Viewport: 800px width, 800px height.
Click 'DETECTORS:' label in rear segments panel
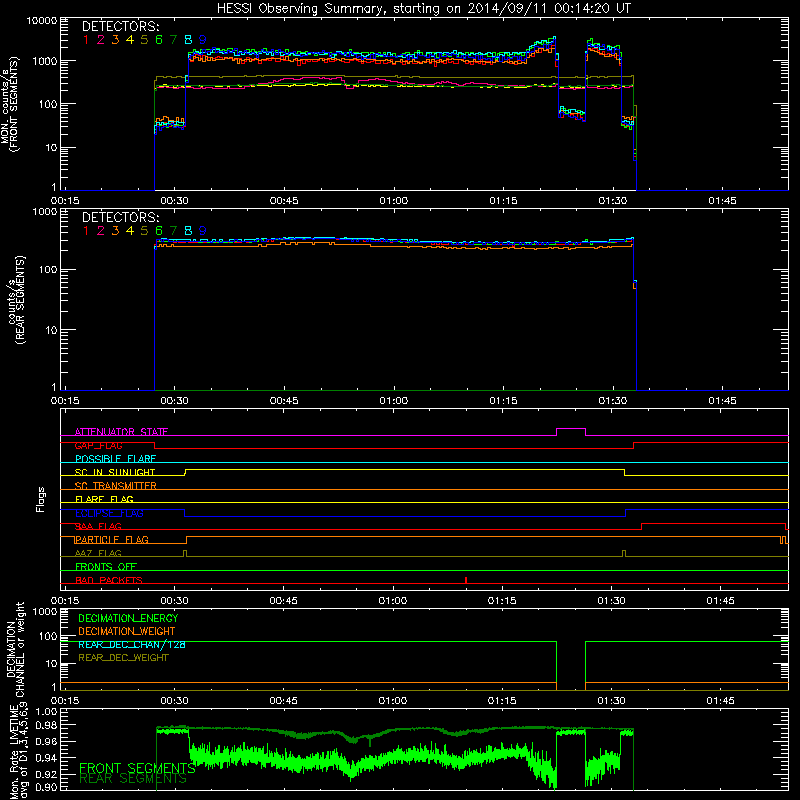pos(120,217)
